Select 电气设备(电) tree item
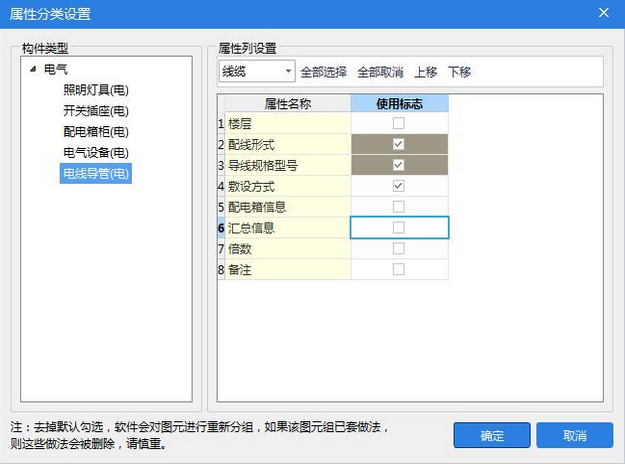The height and width of the screenshot is (464, 625). (95, 153)
